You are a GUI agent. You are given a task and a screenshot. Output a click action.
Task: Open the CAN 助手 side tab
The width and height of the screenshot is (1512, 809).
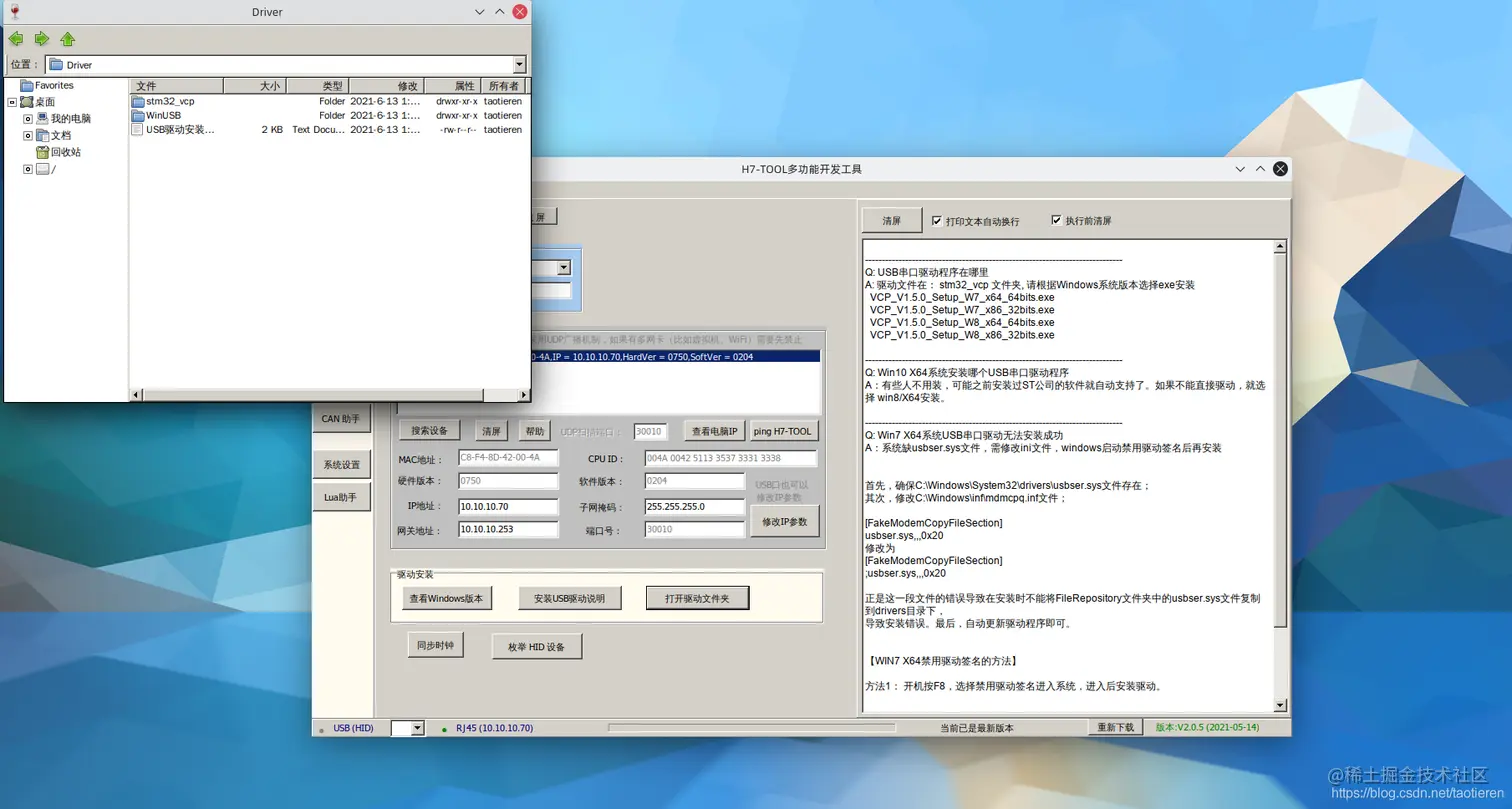click(x=340, y=419)
